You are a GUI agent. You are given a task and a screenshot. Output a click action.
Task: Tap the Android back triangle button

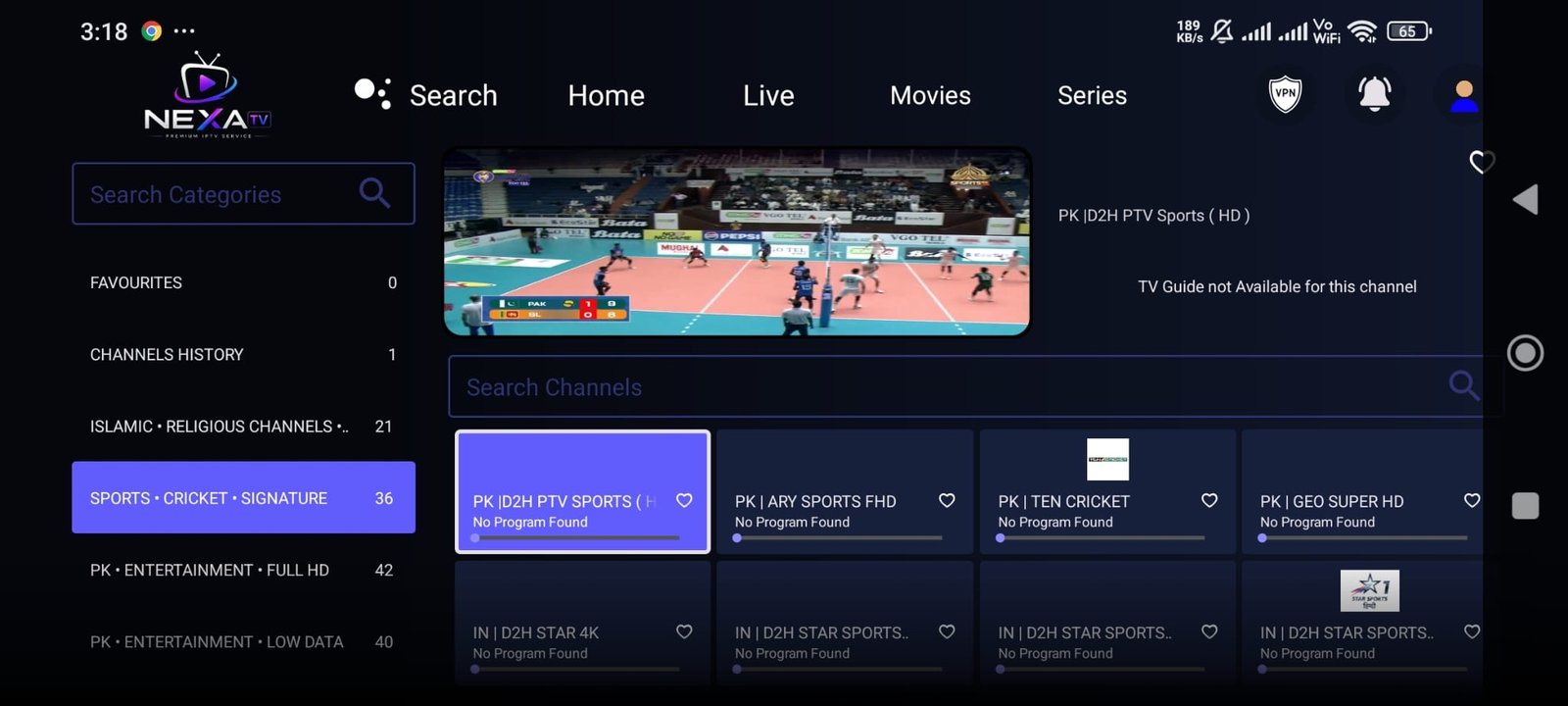pos(1525,199)
